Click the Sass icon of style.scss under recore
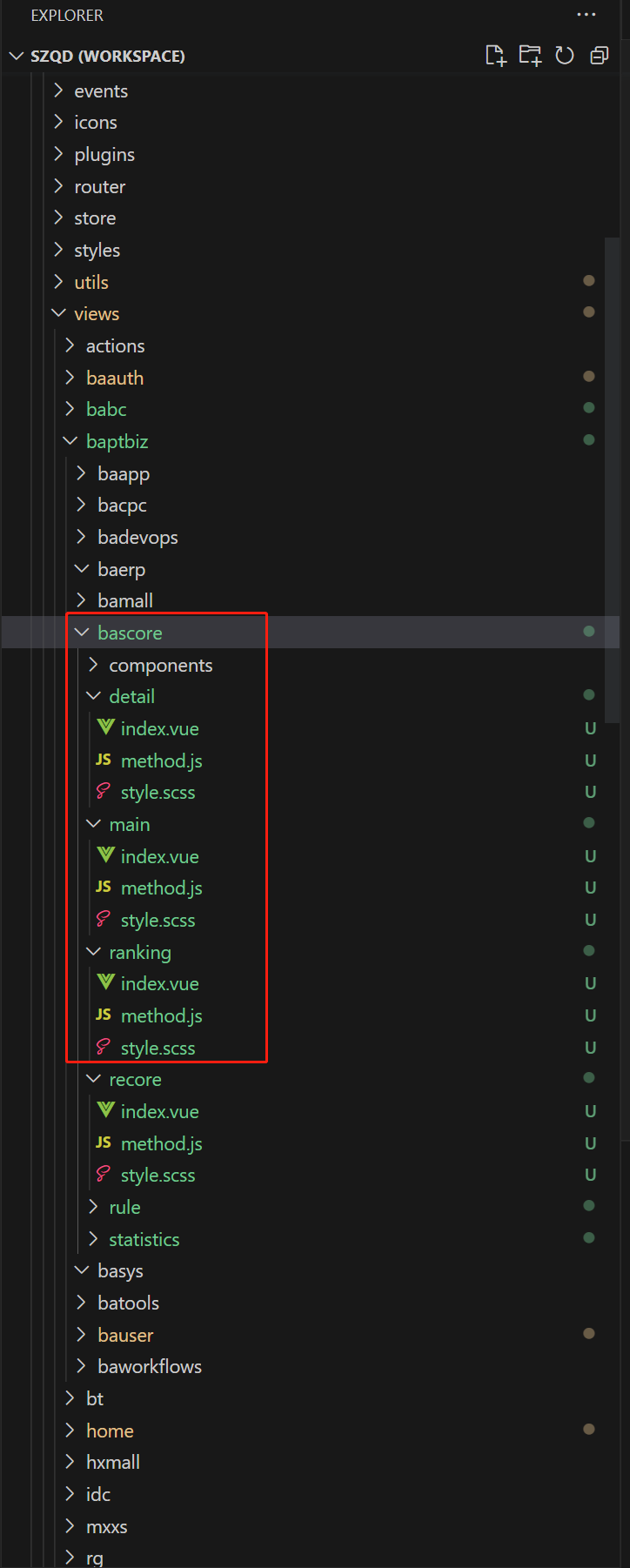630x1568 pixels. [104, 1174]
